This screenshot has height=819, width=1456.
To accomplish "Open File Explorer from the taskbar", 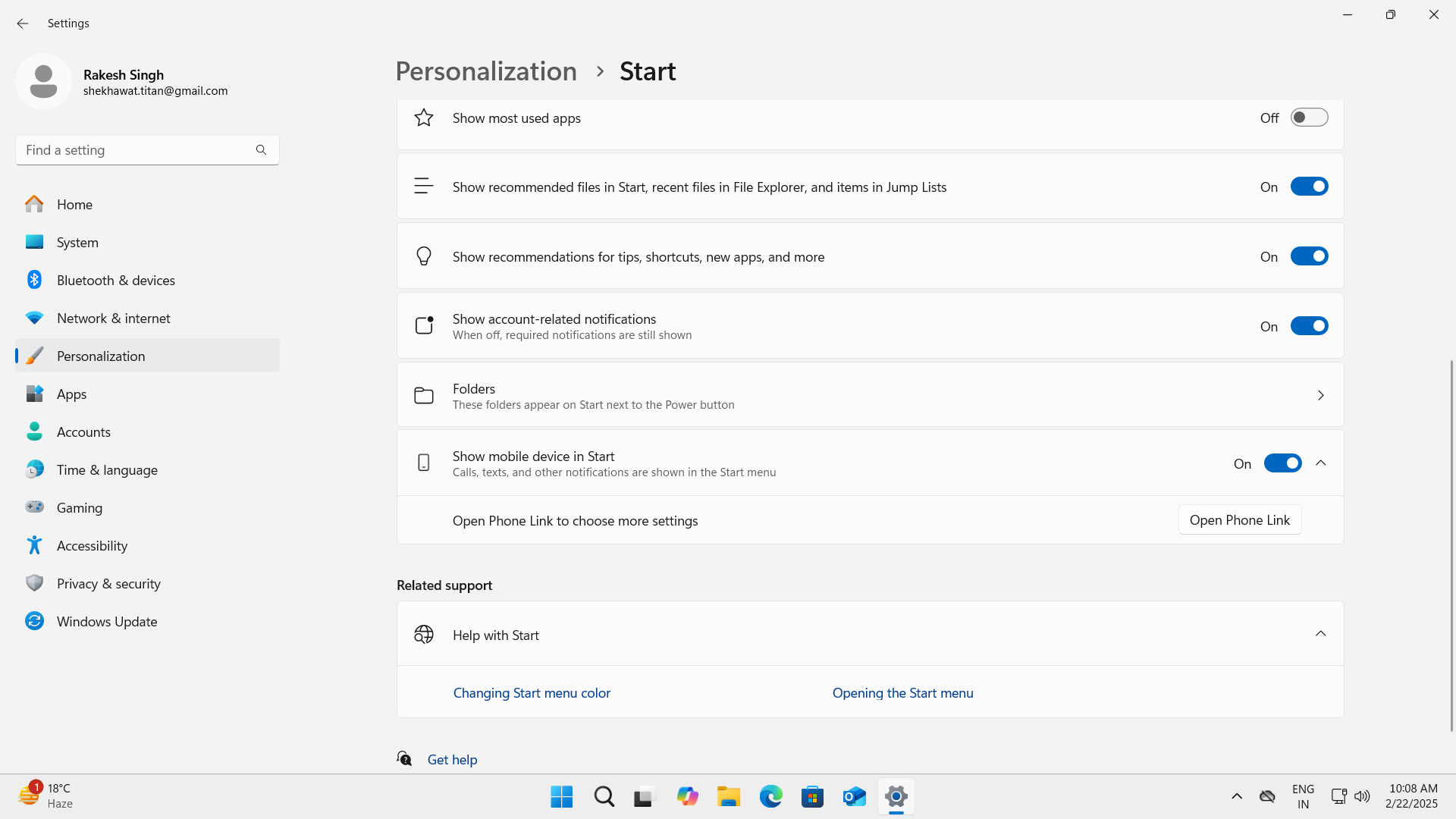I will [x=729, y=796].
